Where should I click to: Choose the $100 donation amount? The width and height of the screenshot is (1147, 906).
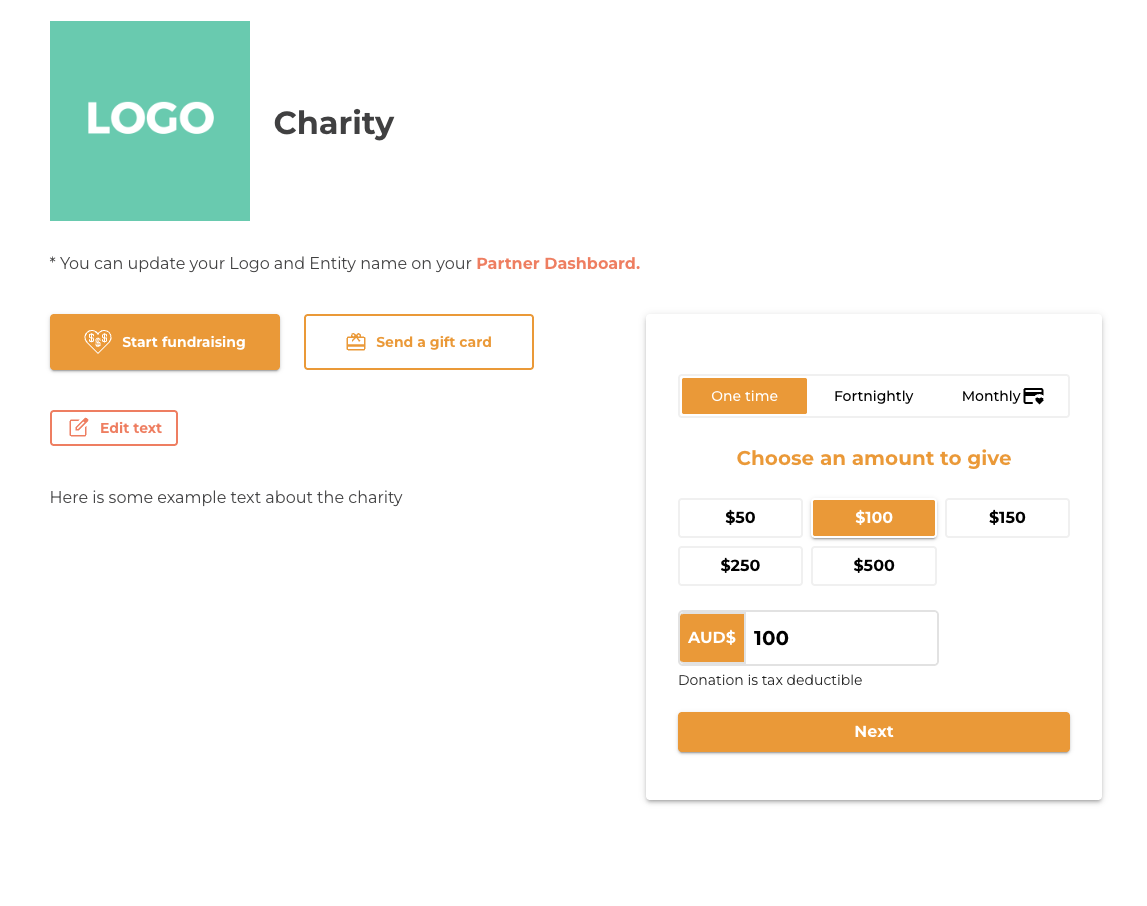click(873, 518)
